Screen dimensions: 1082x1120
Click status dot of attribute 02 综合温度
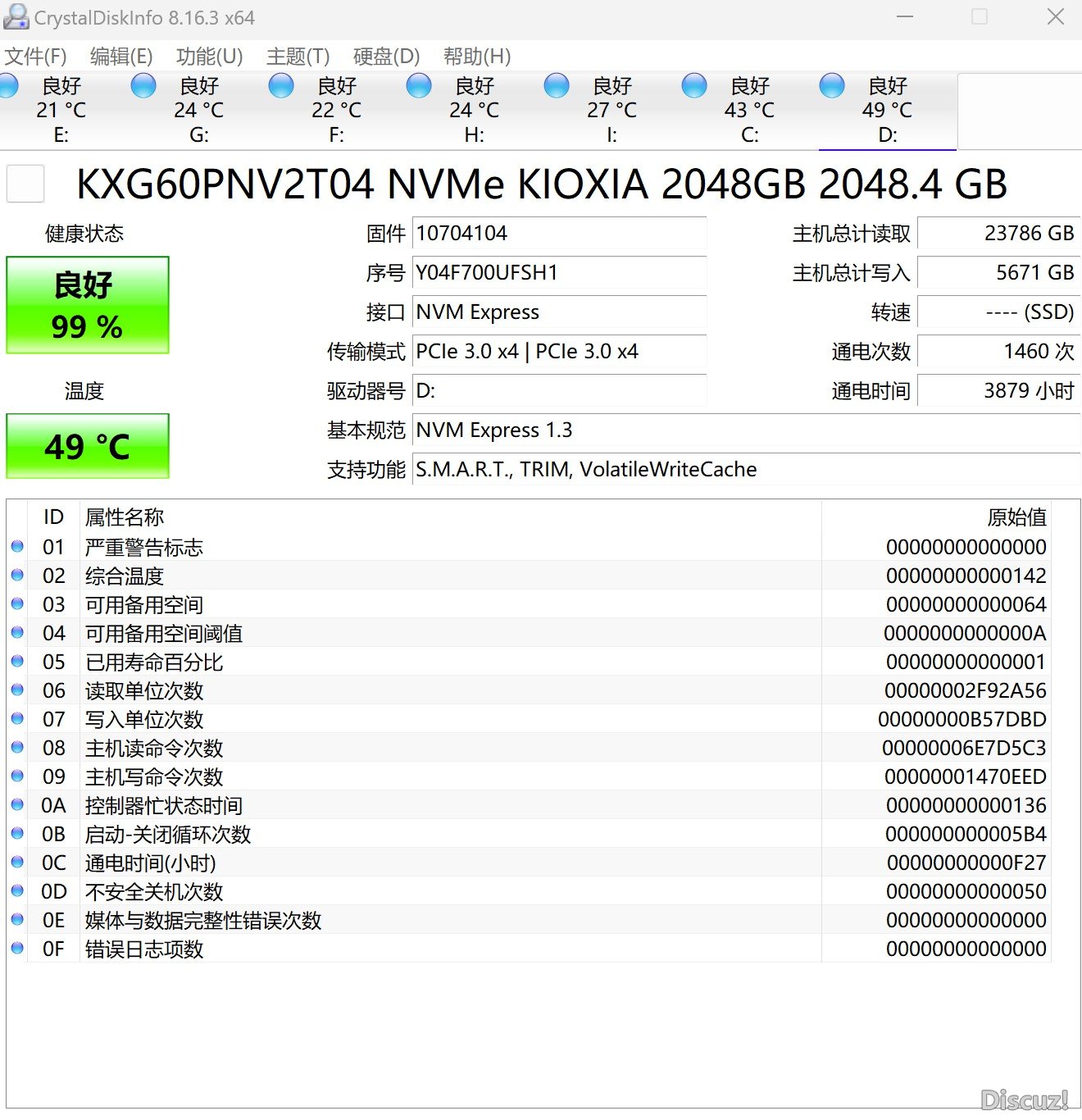pos(17,575)
